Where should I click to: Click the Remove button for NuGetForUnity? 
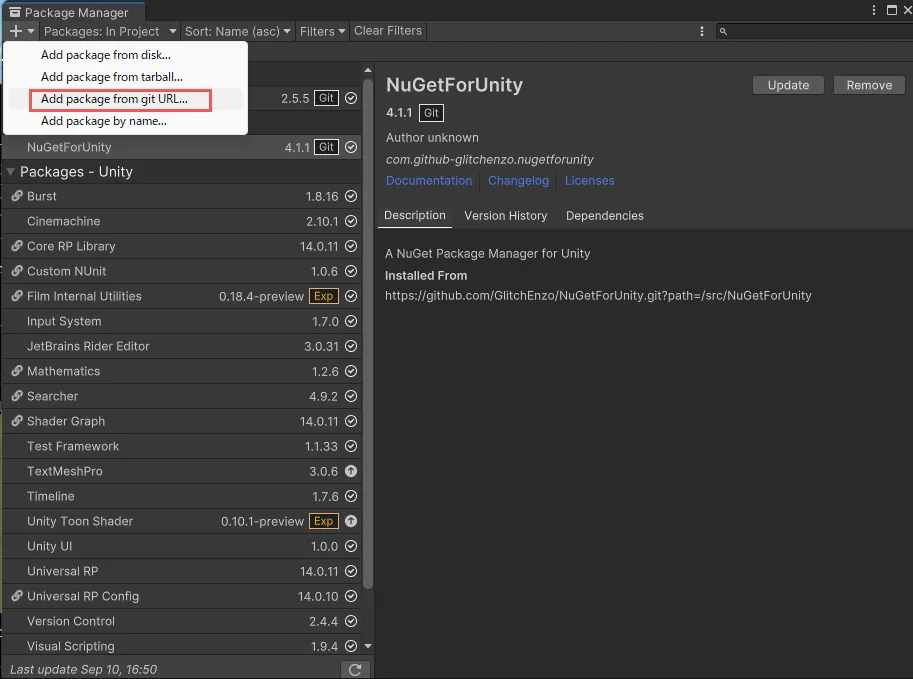point(869,85)
